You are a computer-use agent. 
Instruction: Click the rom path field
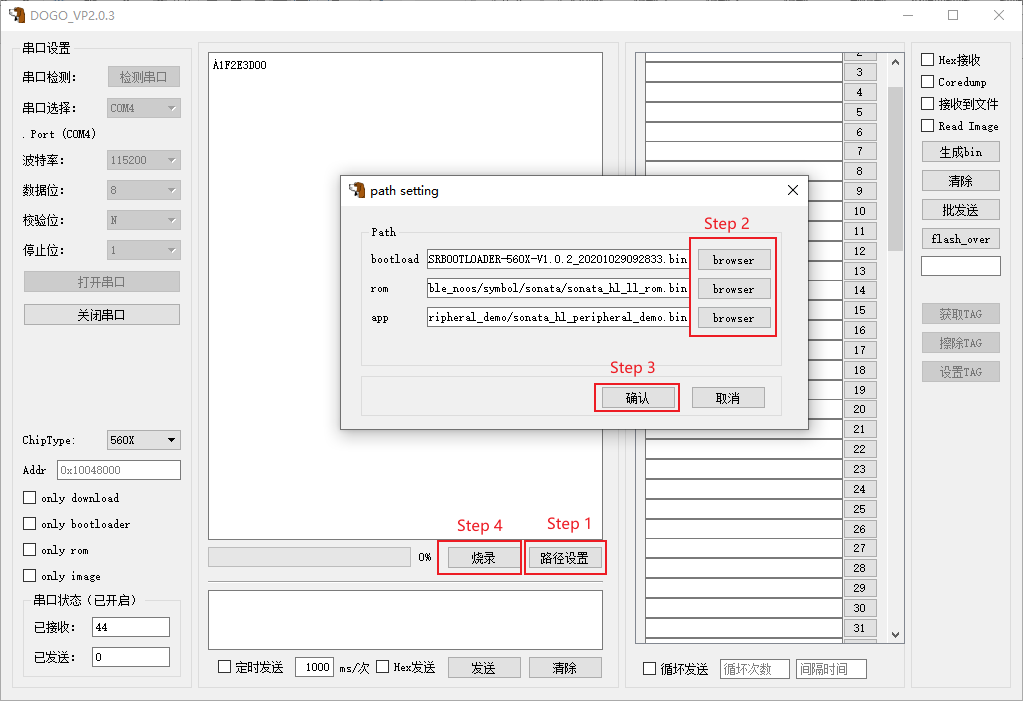pyautogui.click(x=558, y=288)
